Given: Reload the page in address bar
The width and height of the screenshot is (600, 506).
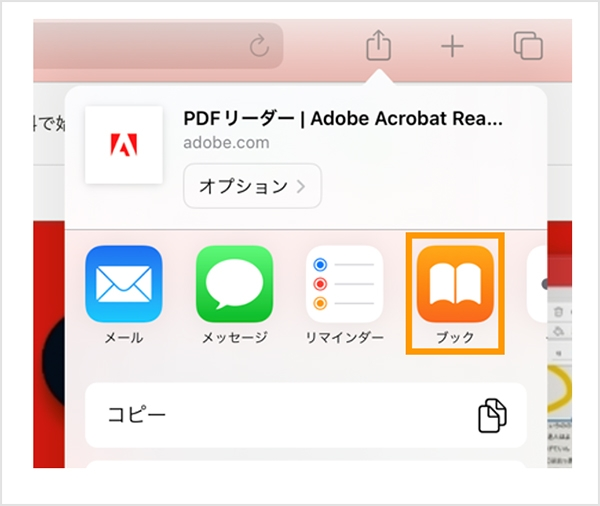Looking at the screenshot, I should 259,46.
